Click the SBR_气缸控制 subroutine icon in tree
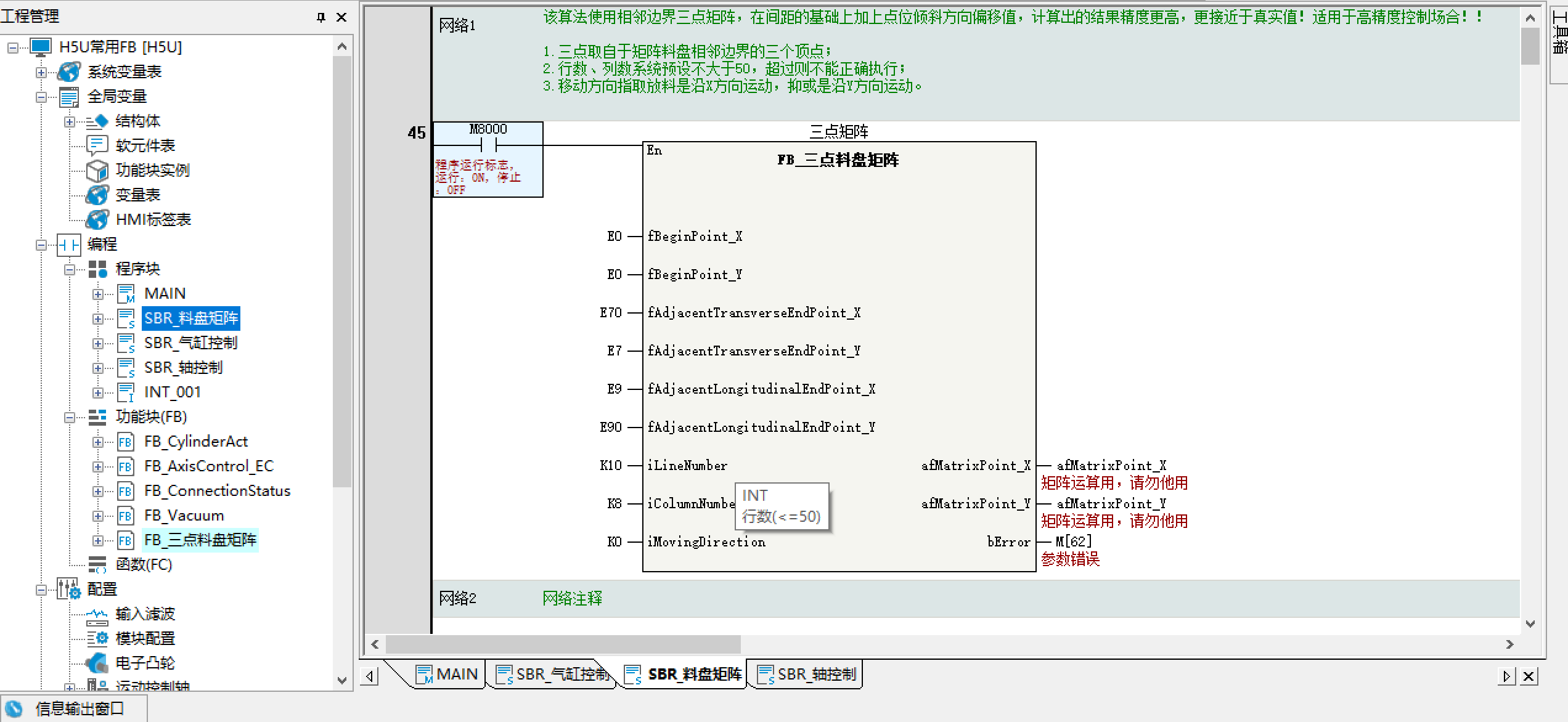 click(x=126, y=343)
